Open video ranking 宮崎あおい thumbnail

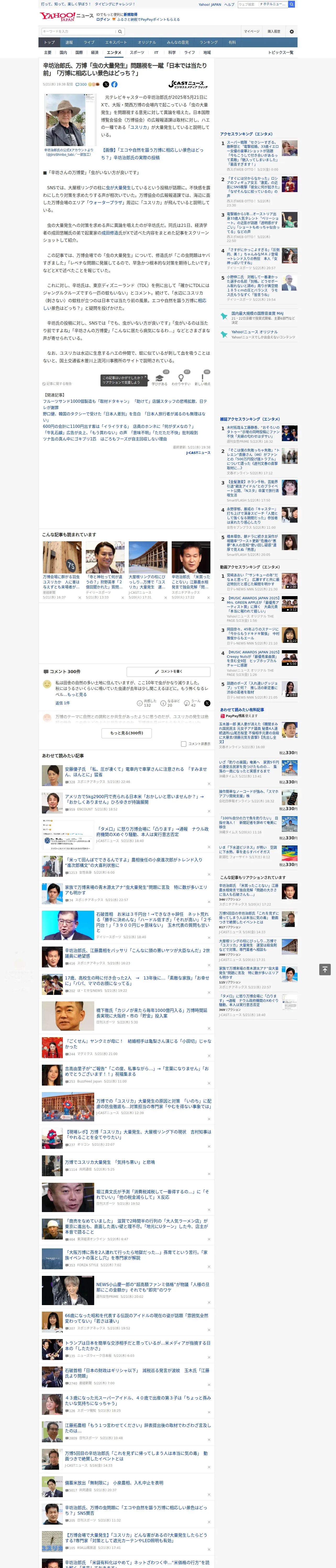290,581
